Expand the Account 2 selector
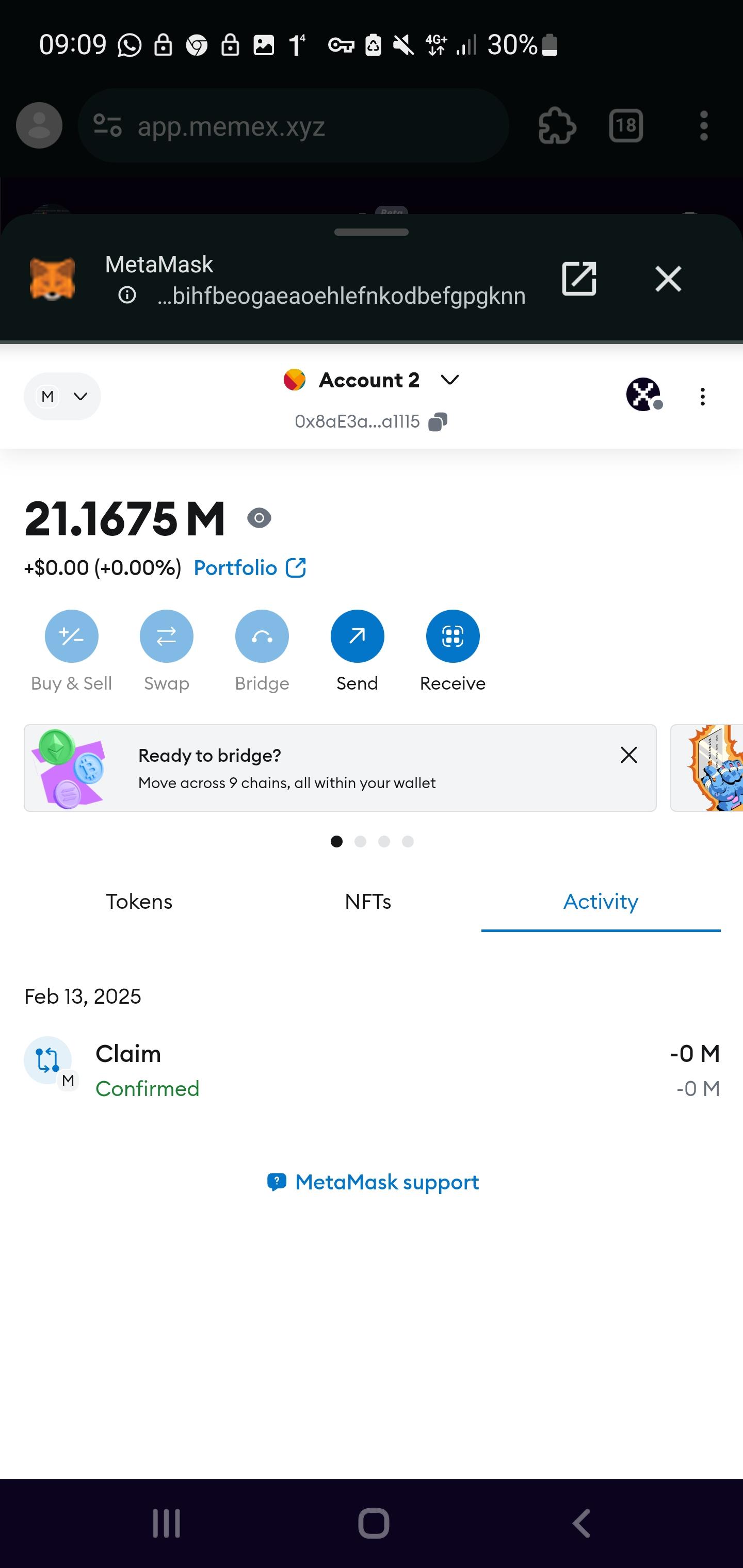 [370, 380]
